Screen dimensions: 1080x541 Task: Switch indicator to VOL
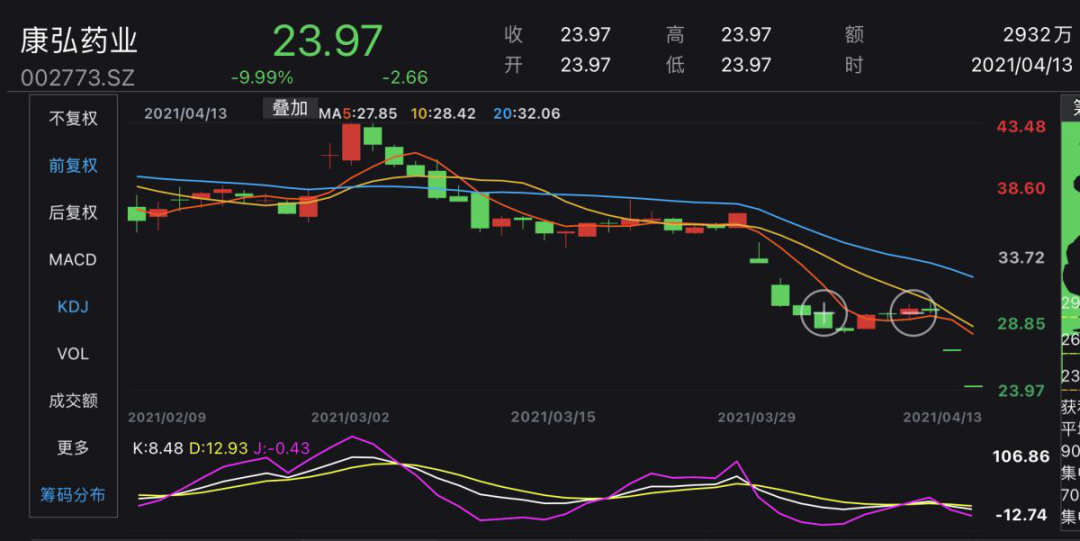click(x=73, y=354)
